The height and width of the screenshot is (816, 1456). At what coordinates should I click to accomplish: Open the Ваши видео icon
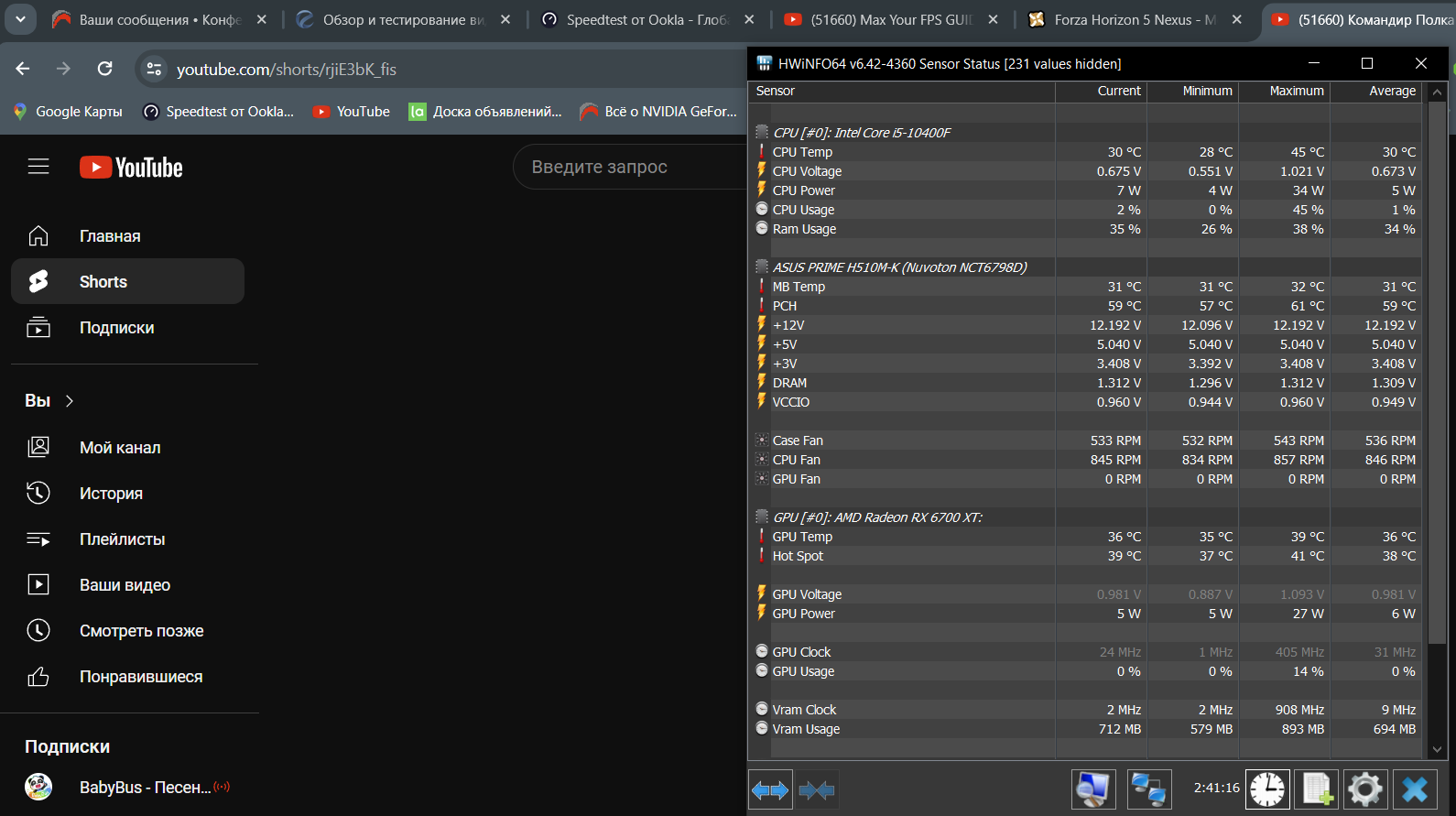tap(38, 584)
